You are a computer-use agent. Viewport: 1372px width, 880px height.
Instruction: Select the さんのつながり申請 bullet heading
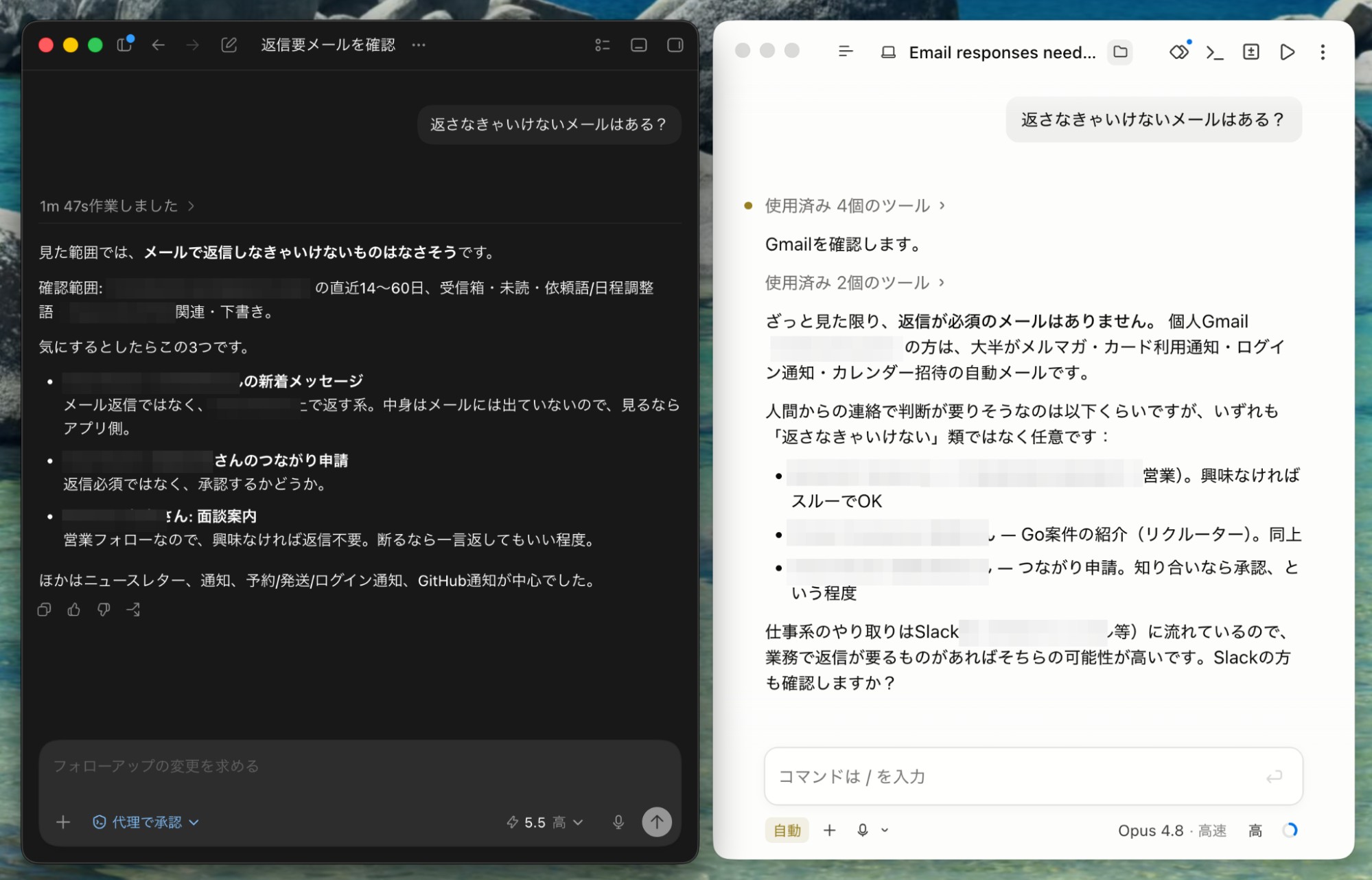[281, 460]
